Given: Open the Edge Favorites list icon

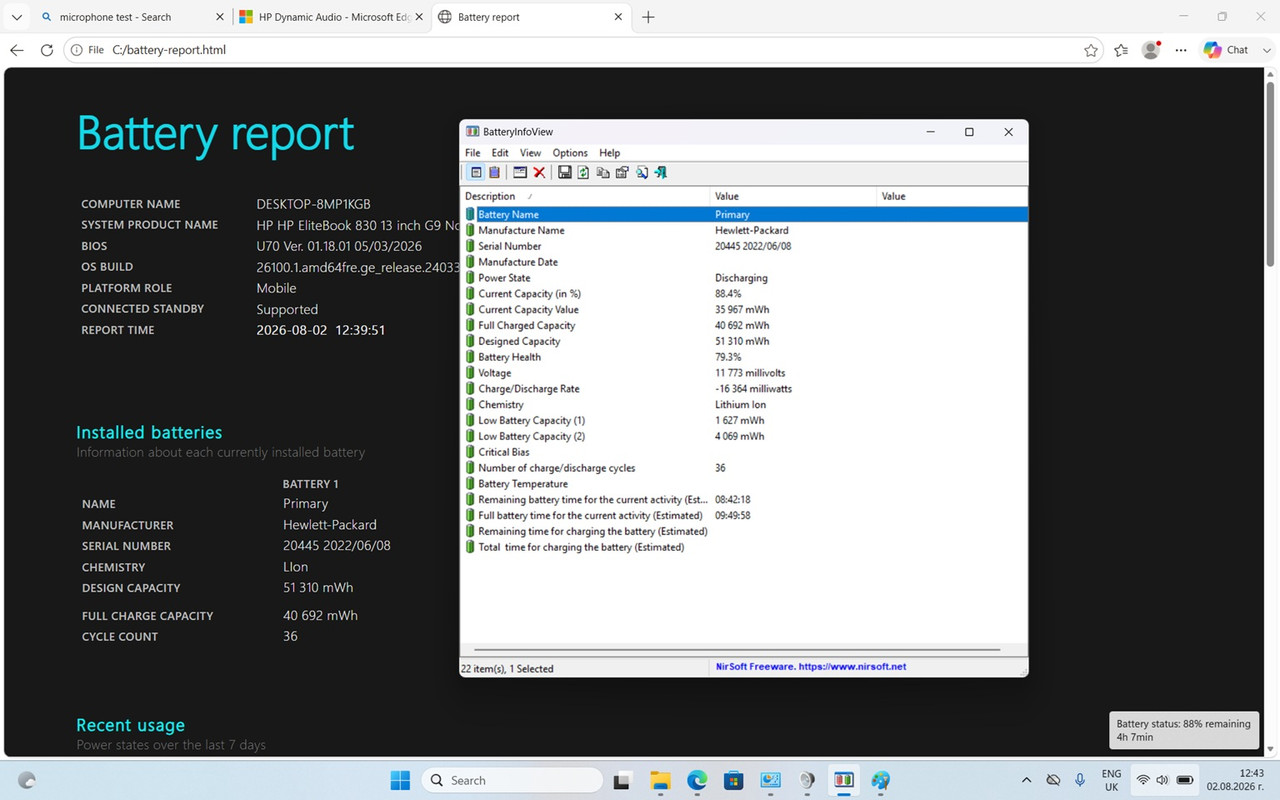Looking at the screenshot, I should [x=1121, y=50].
